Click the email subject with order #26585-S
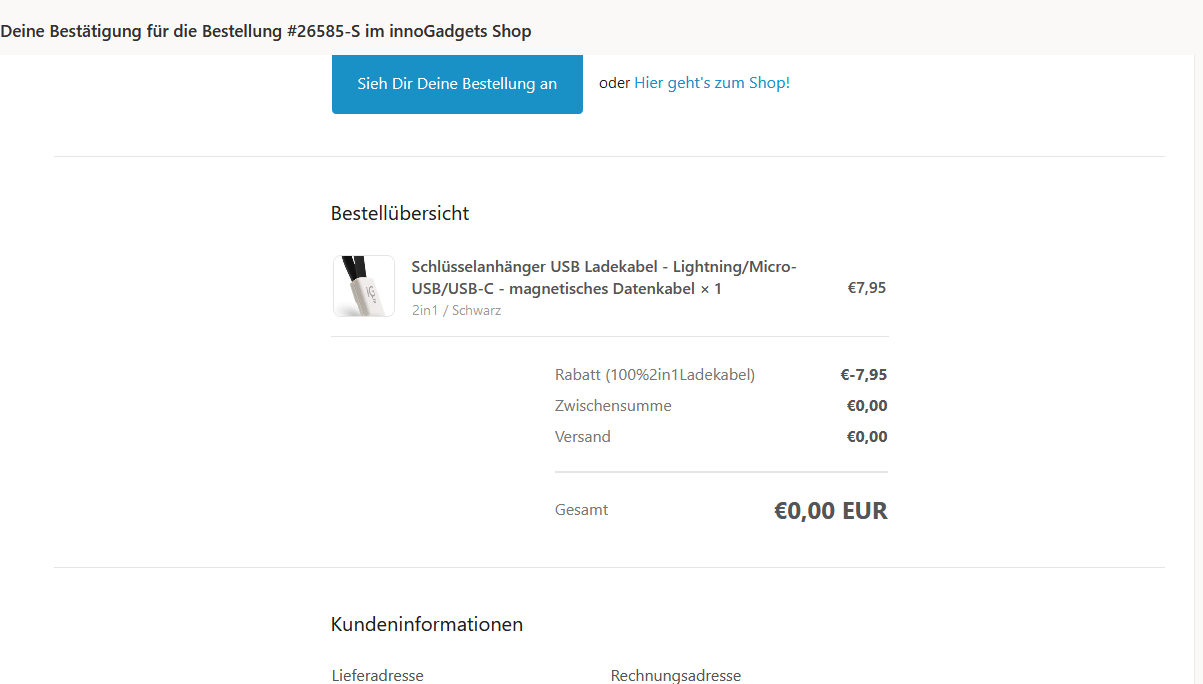The height and width of the screenshot is (684, 1203). [266, 31]
